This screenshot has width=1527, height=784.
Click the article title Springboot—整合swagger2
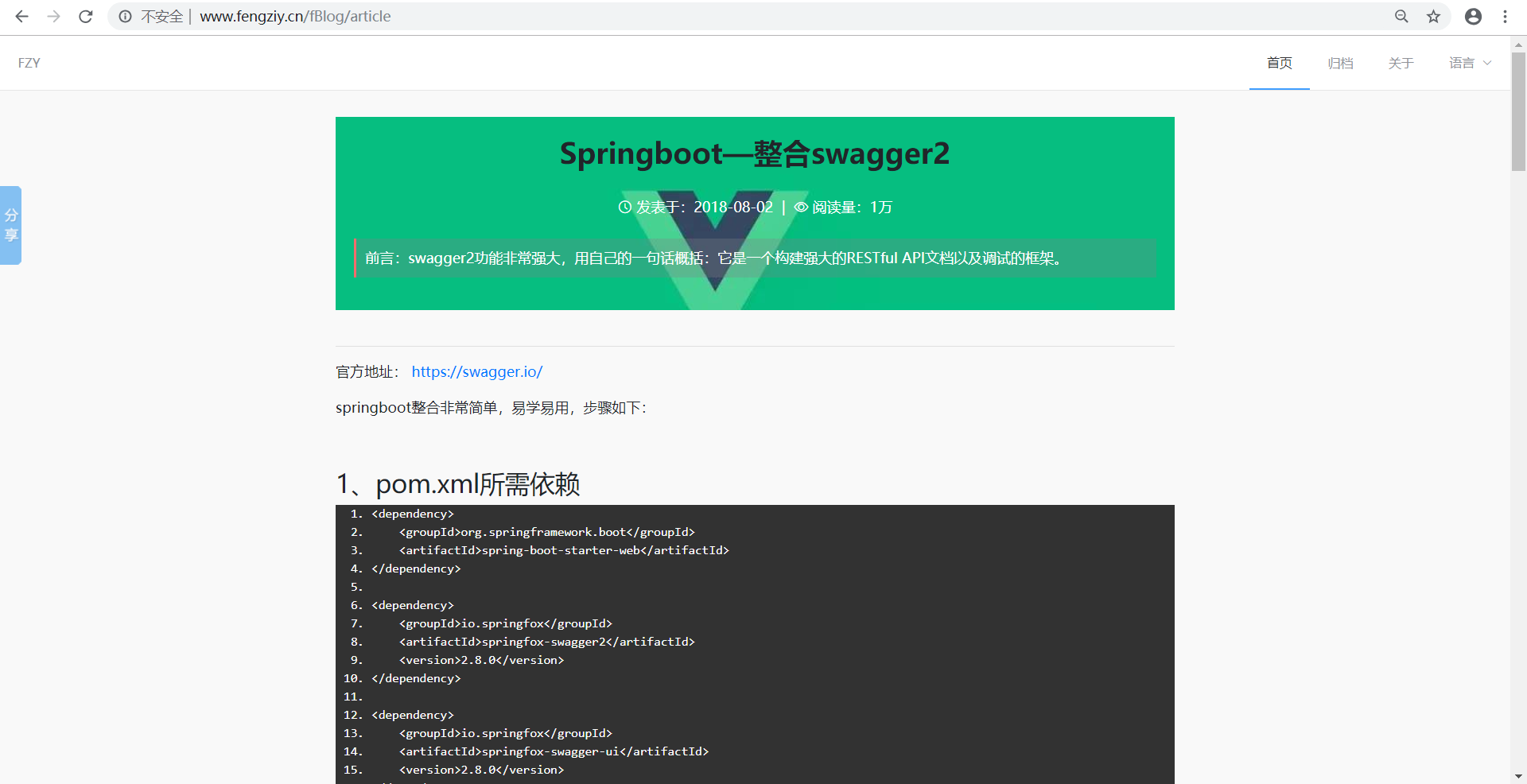(755, 153)
